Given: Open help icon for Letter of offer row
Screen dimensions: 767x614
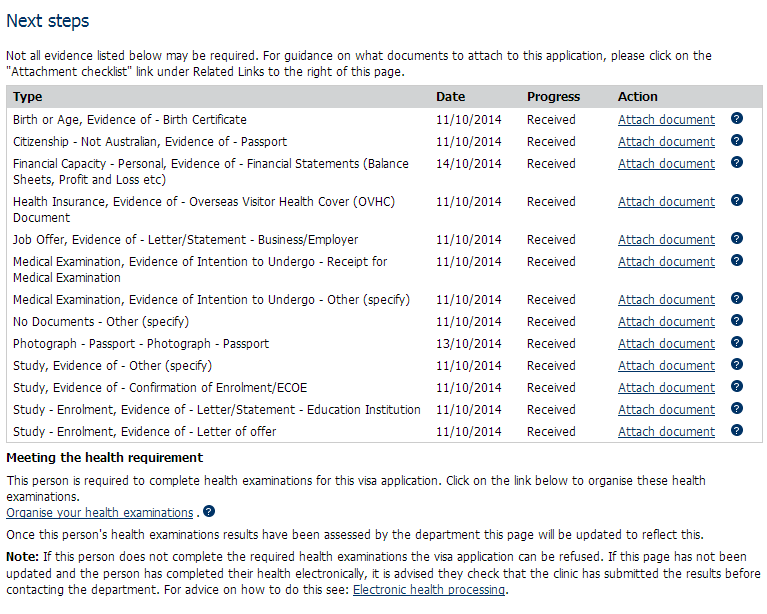Looking at the screenshot, I should pos(737,431).
